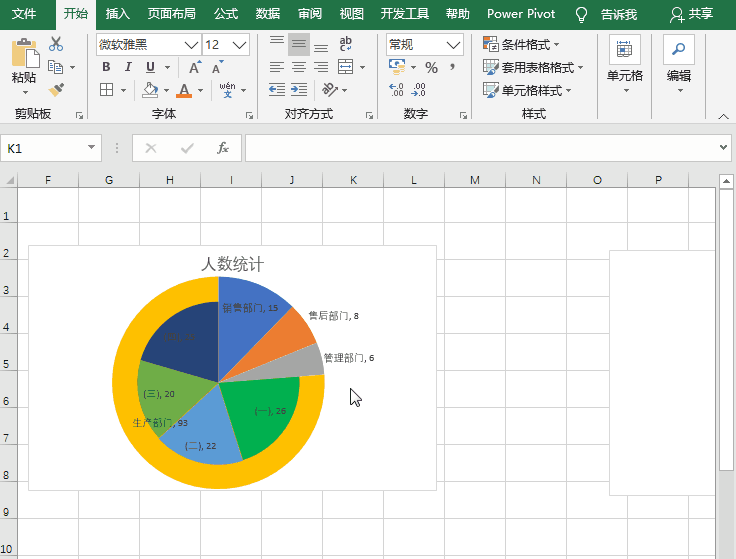Expand the Name Box dropdown
The image size is (736, 559).
click(x=91, y=148)
